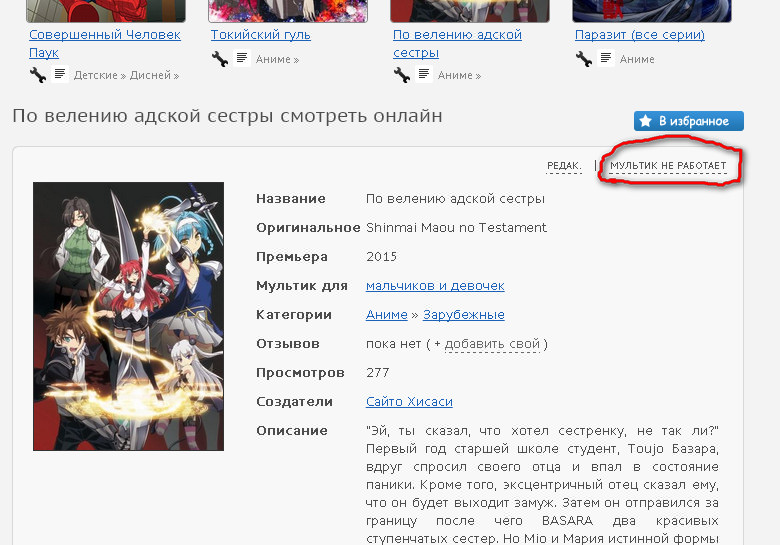Open the Паразит (все серии) link

pyautogui.click(x=640, y=35)
